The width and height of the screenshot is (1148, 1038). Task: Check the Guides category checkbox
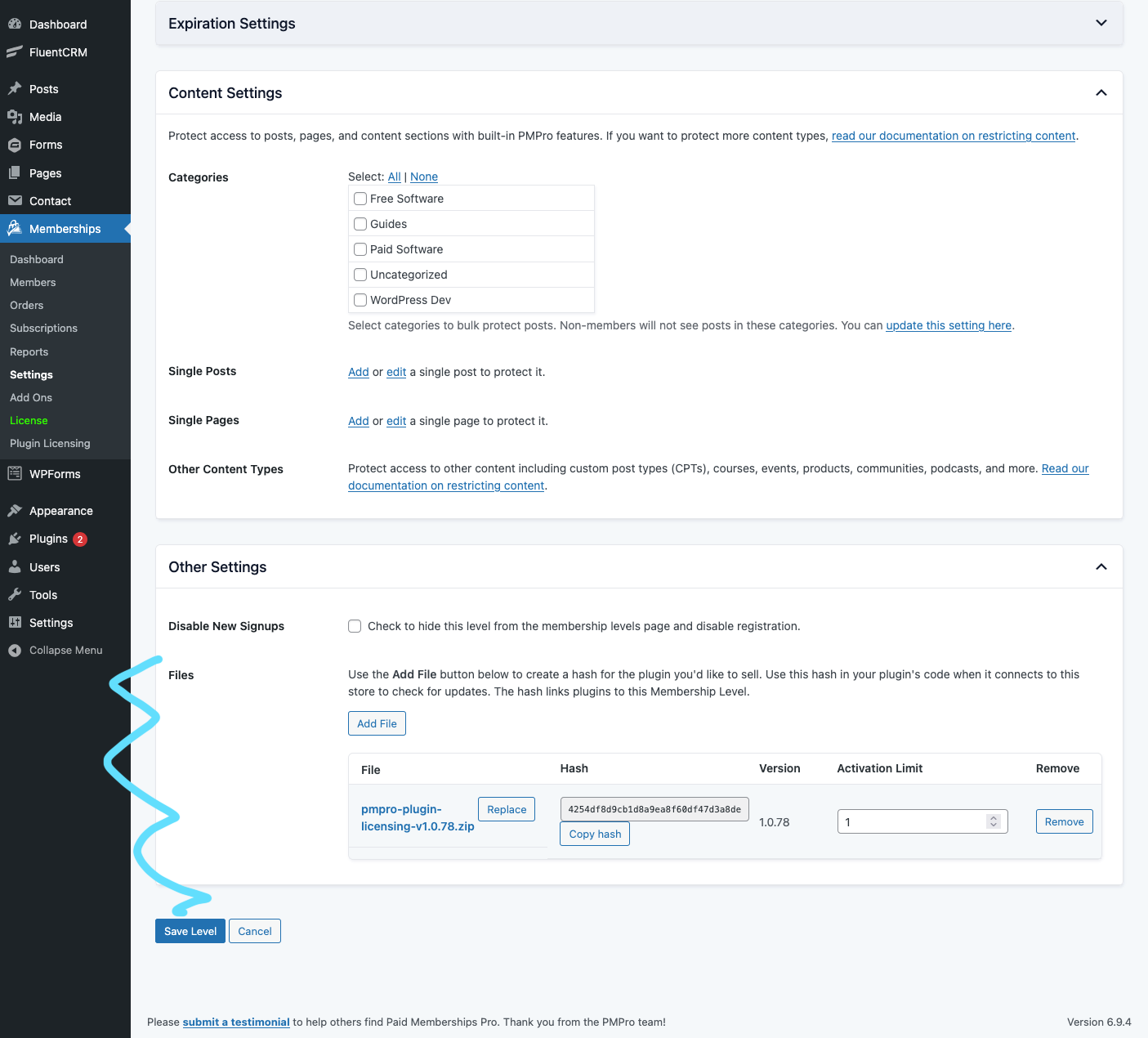pyautogui.click(x=360, y=224)
